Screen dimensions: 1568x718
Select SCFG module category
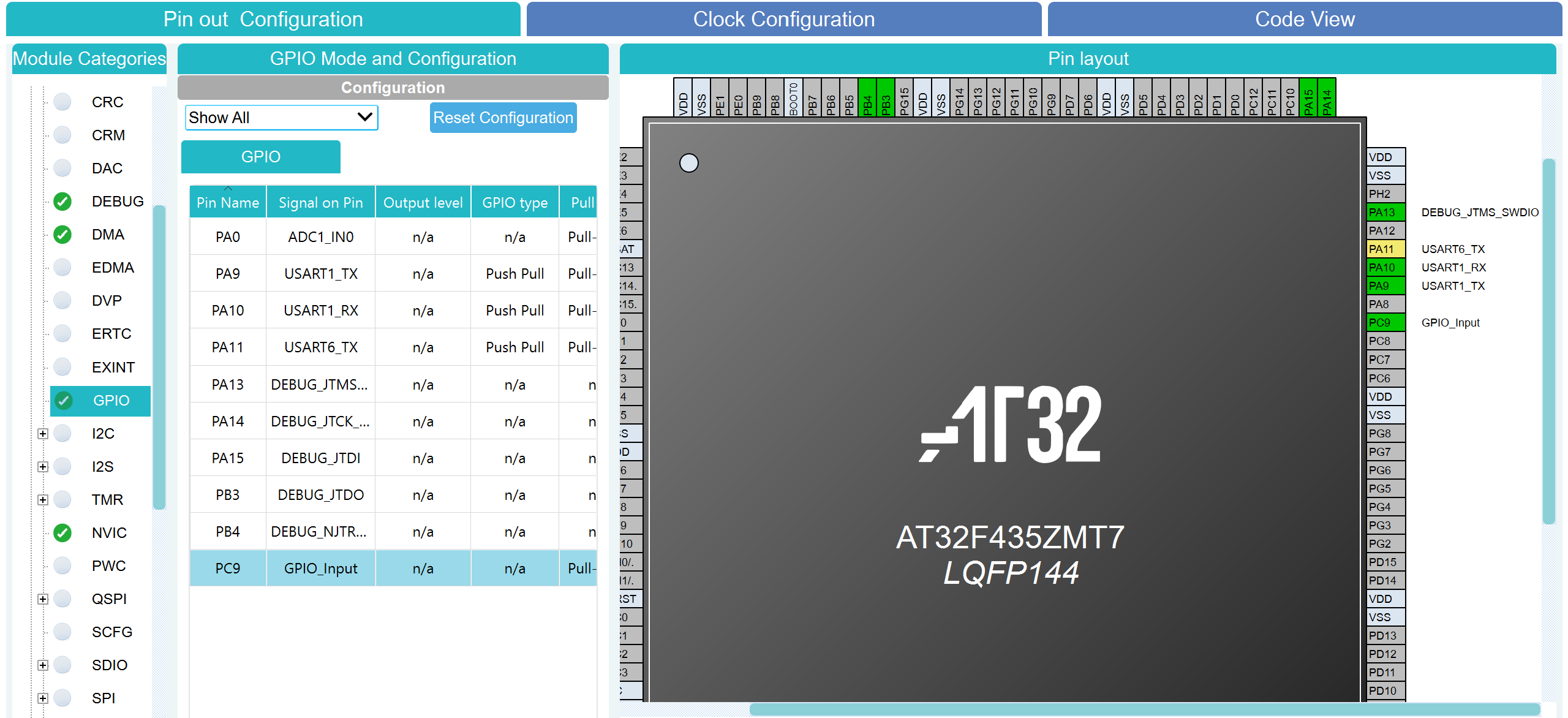(112, 632)
